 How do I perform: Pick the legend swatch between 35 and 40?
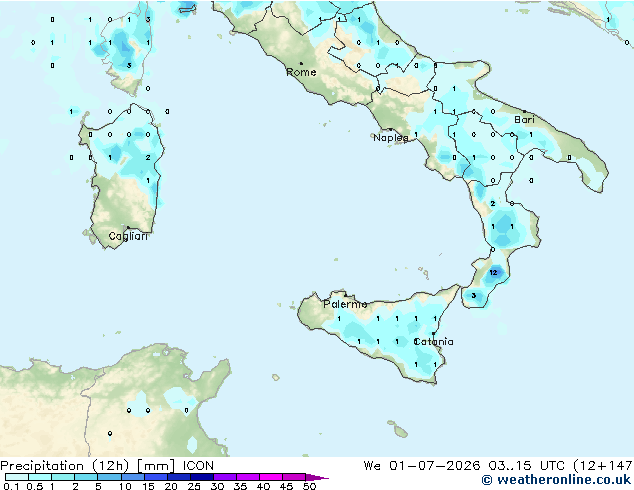(247, 477)
